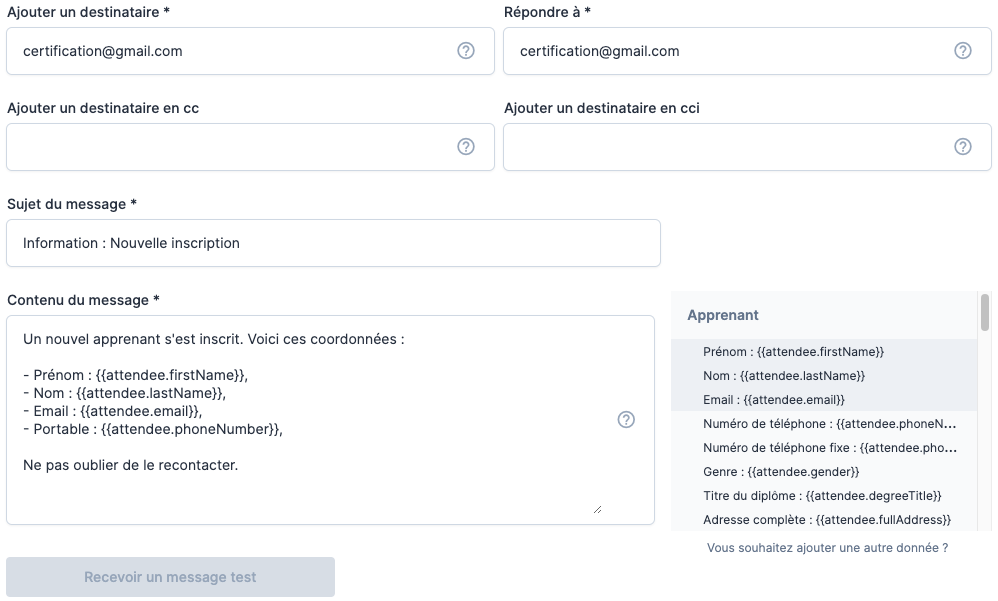Focus the empty cci recipient field
This screenshot has height=601, width=998.
(727, 147)
